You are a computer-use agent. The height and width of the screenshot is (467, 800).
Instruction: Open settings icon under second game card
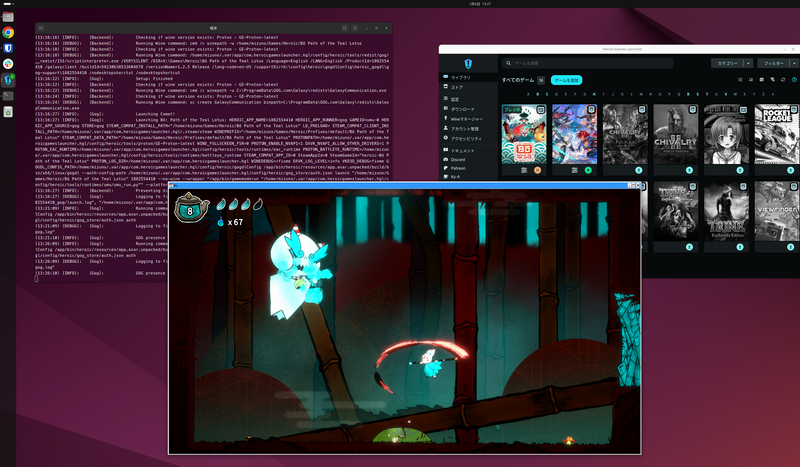tap(574, 170)
